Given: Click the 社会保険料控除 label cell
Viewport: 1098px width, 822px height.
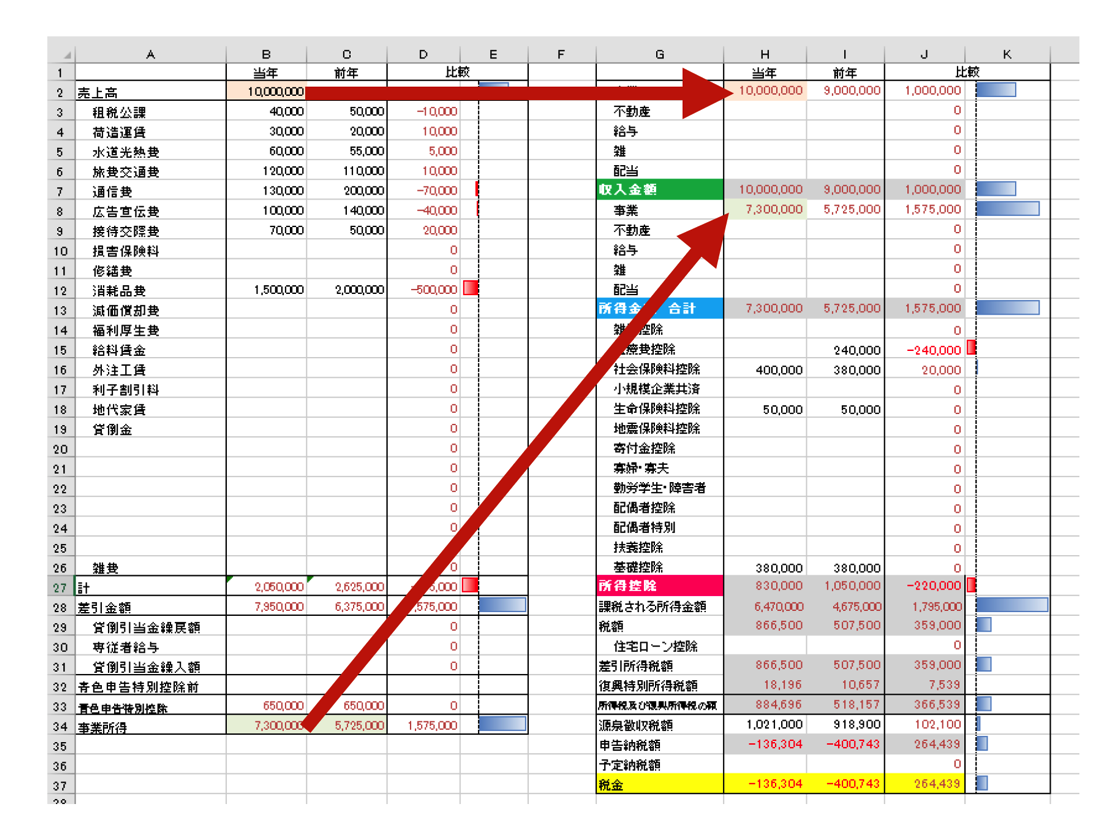Looking at the screenshot, I should point(660,369).
